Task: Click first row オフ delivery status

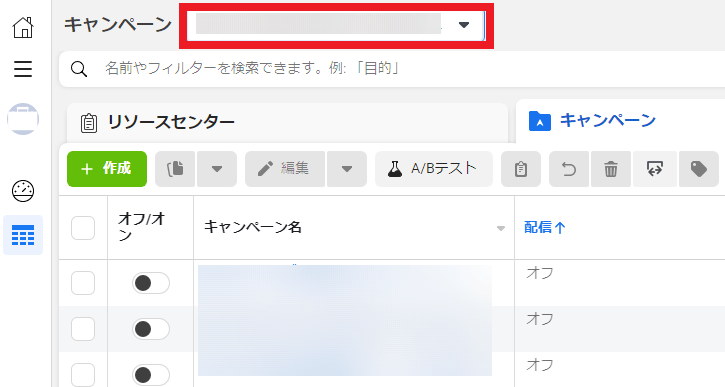Action: point(540,273)
